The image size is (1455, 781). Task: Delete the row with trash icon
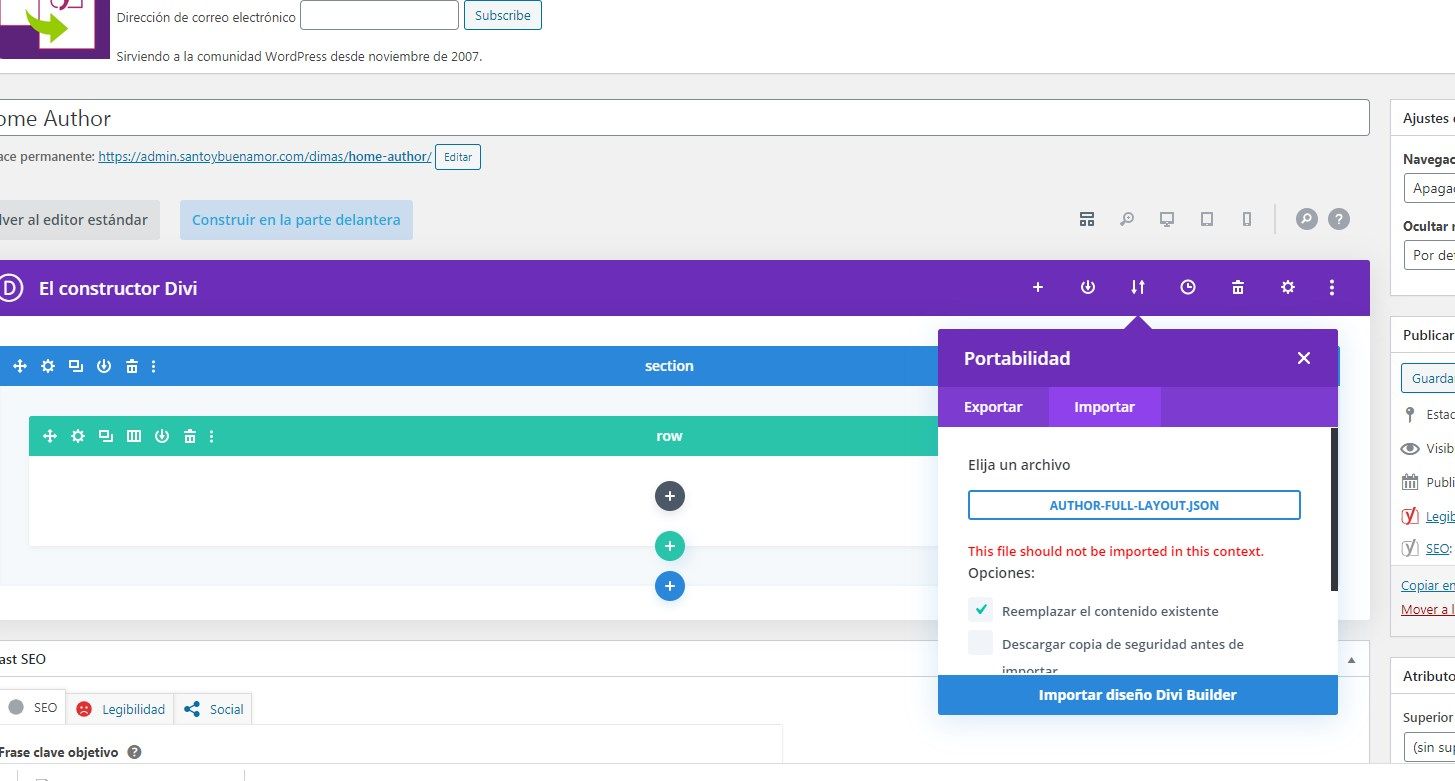[189, 436]
